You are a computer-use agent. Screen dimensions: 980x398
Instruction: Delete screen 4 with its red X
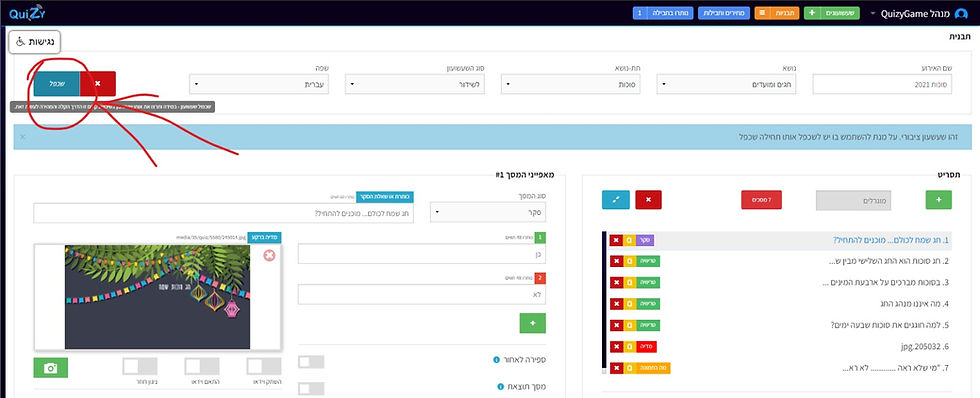(616, 304)
